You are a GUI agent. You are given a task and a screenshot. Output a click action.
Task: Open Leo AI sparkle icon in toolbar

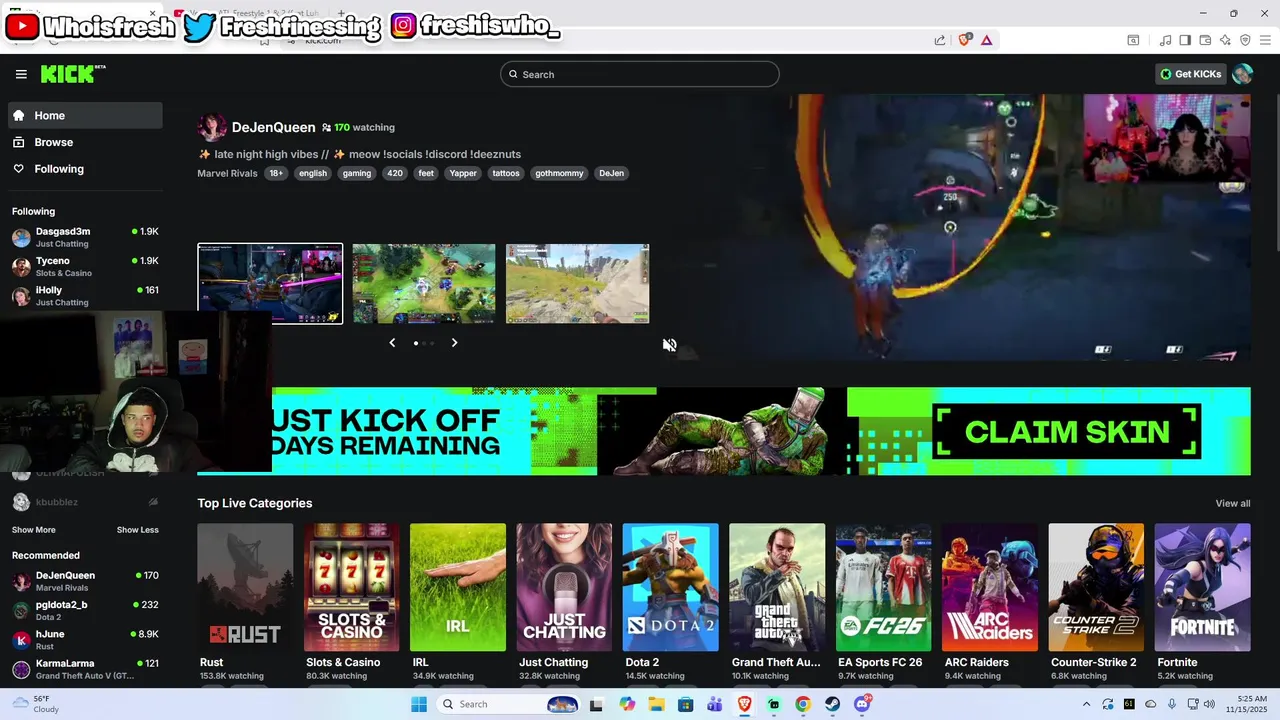1225,40
